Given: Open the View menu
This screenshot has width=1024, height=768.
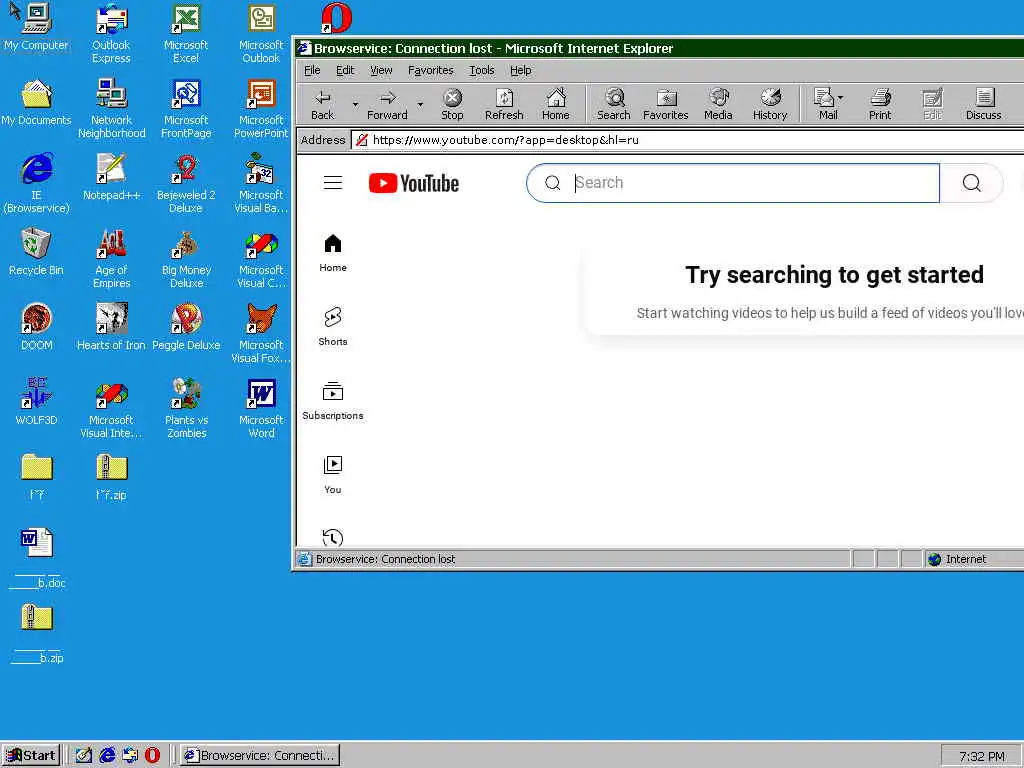Looking at the screenshot, I should 381,70.
